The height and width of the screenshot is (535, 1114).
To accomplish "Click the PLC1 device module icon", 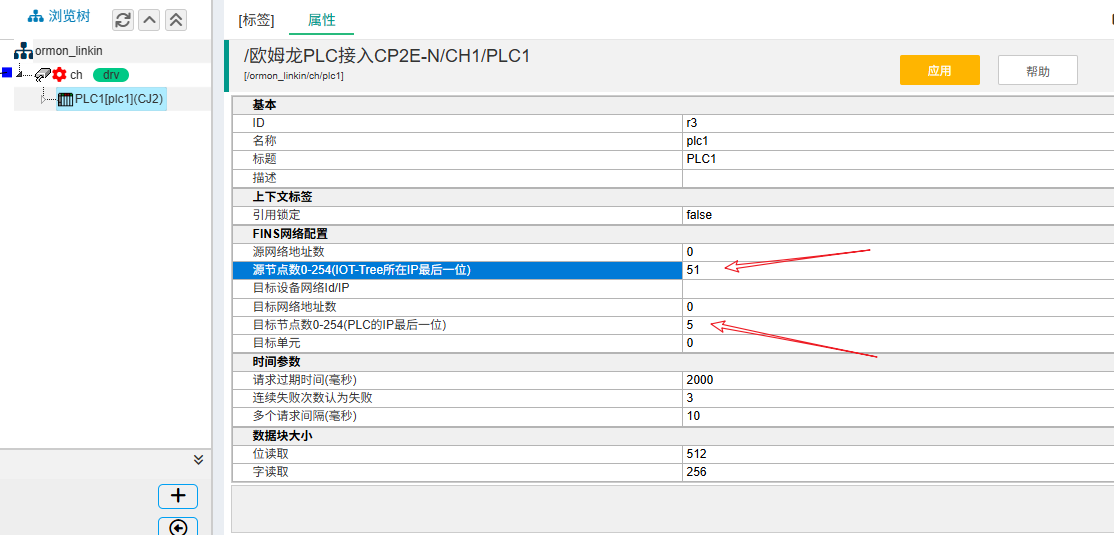I will (x=65, y=99).
